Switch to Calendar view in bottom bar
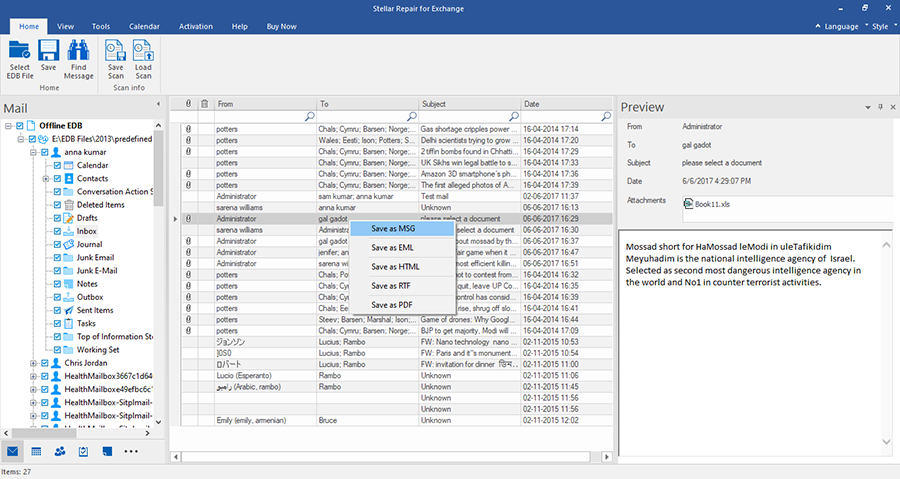The image size is (900, 479). point(36,451)
